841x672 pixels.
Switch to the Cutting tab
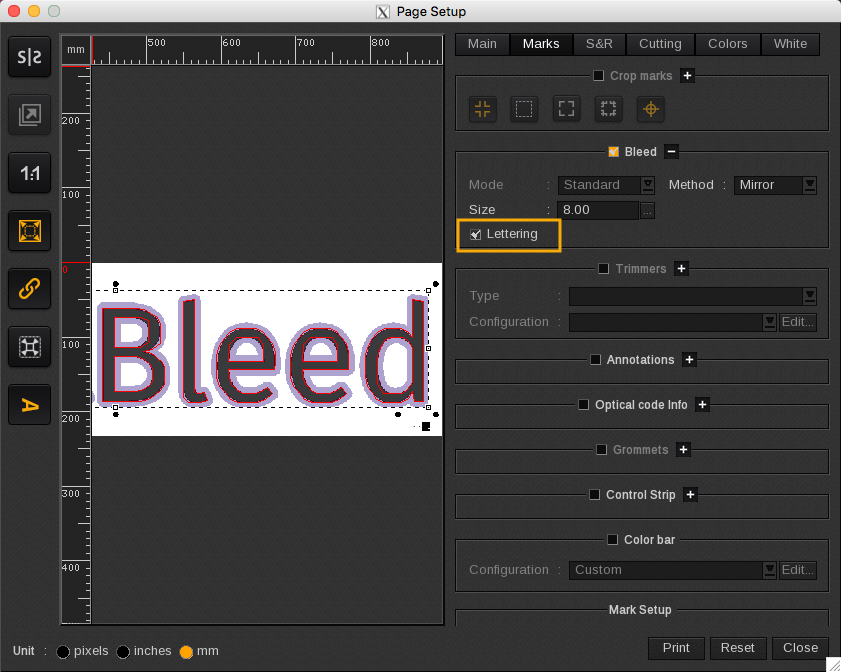(x=660, y=44)
